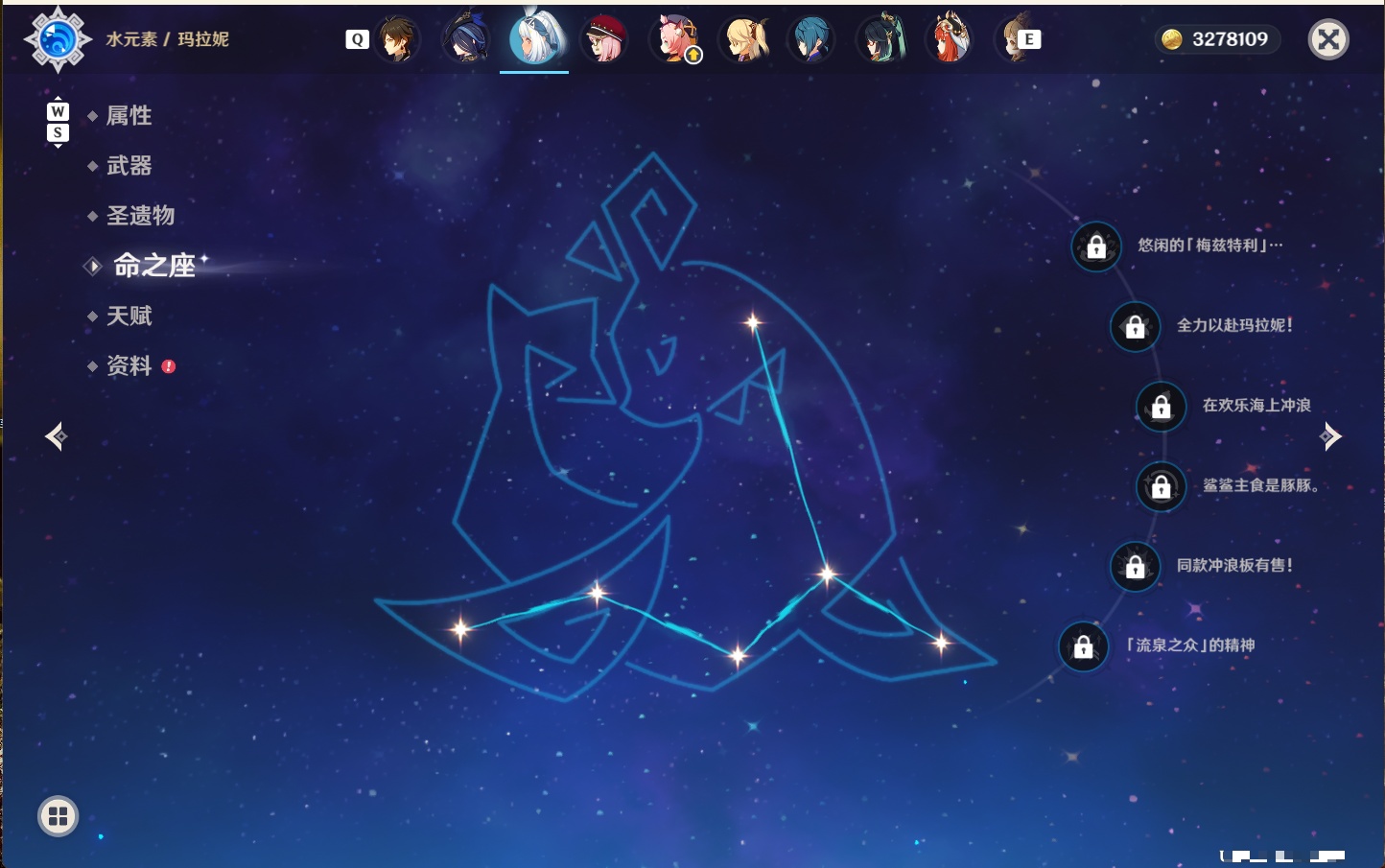Click the Mora coin counter
The image size is (1385, 868).
click(1217, 39)
